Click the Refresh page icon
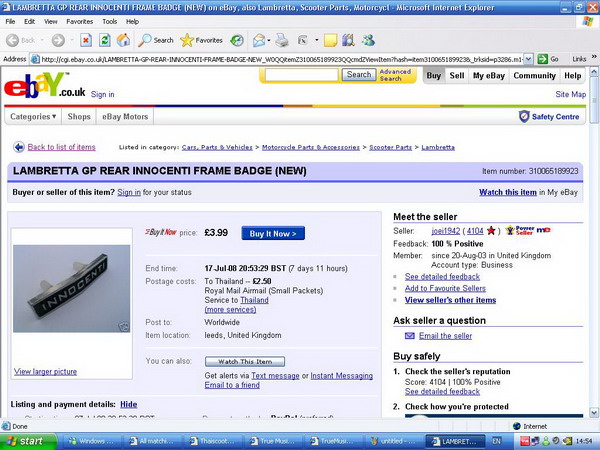Viewport: 600px width, 450px height. [x=104, y=40]
